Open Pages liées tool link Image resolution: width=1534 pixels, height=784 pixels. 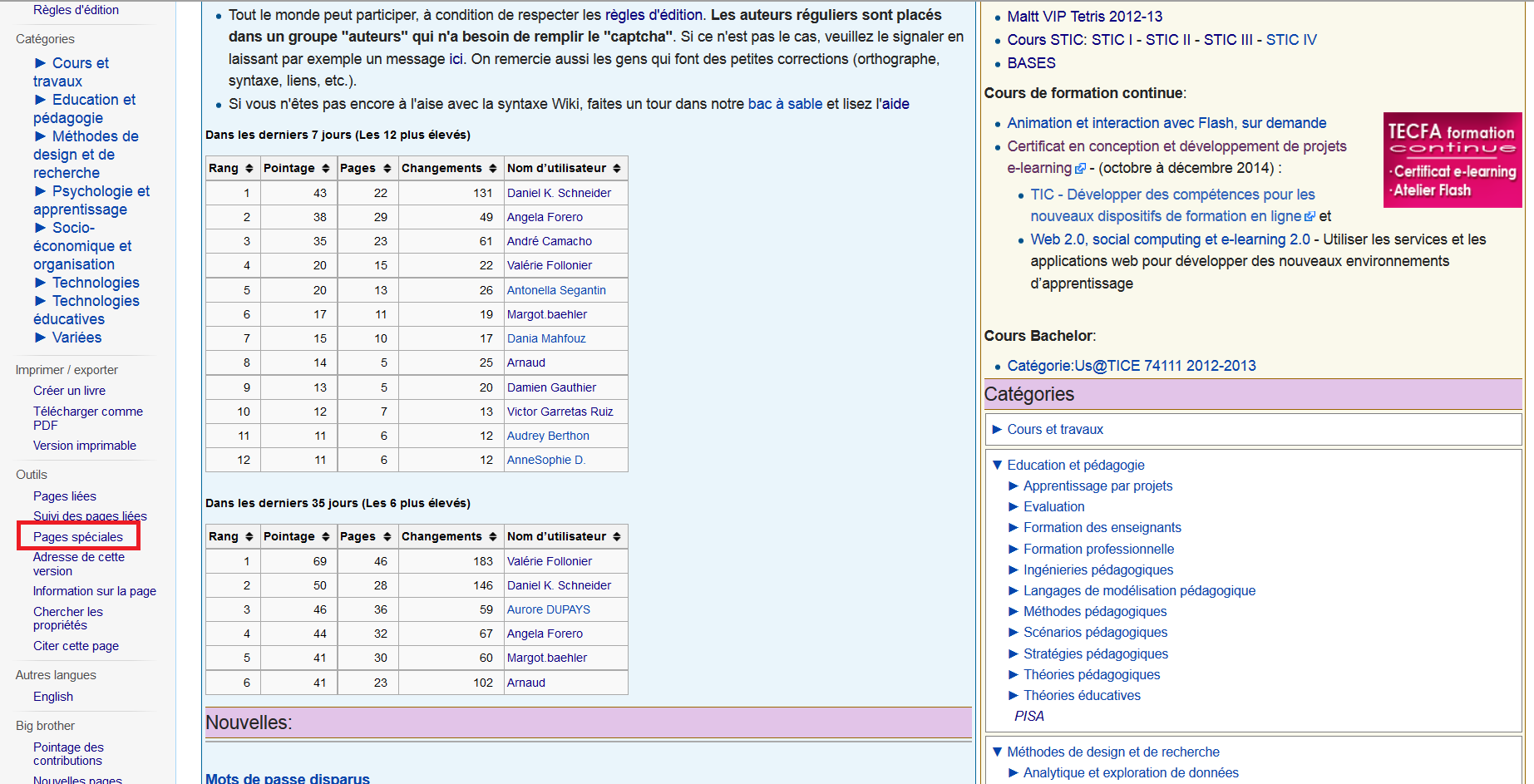coord(65,496)
